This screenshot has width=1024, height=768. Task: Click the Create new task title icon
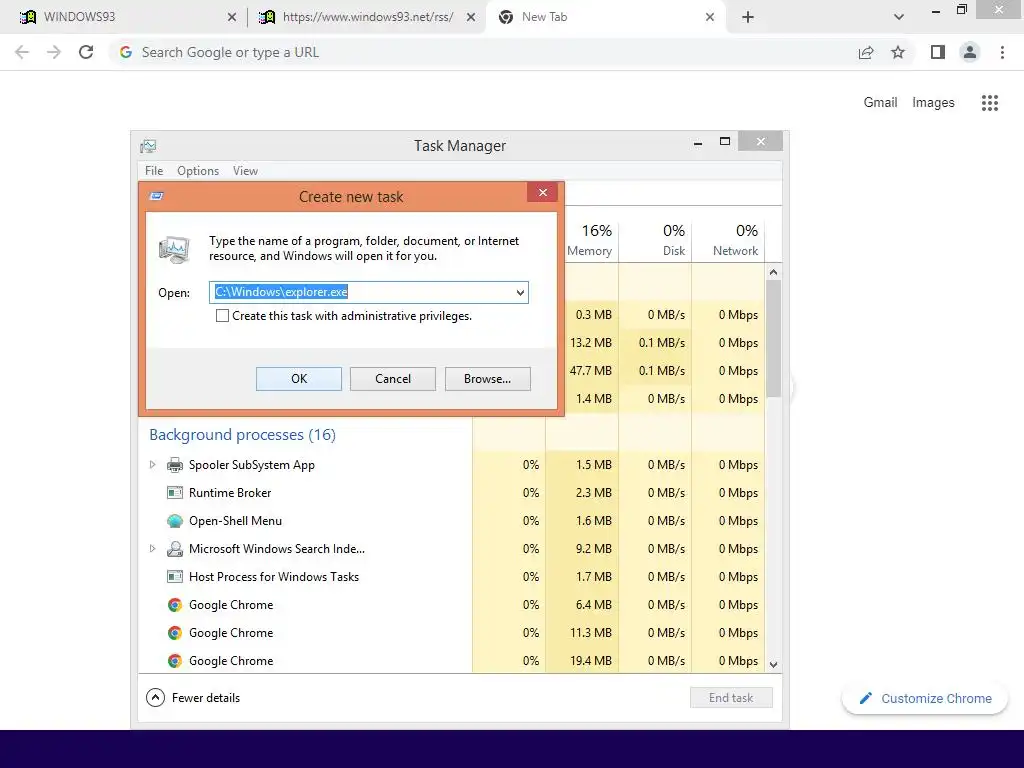(156, 196)
